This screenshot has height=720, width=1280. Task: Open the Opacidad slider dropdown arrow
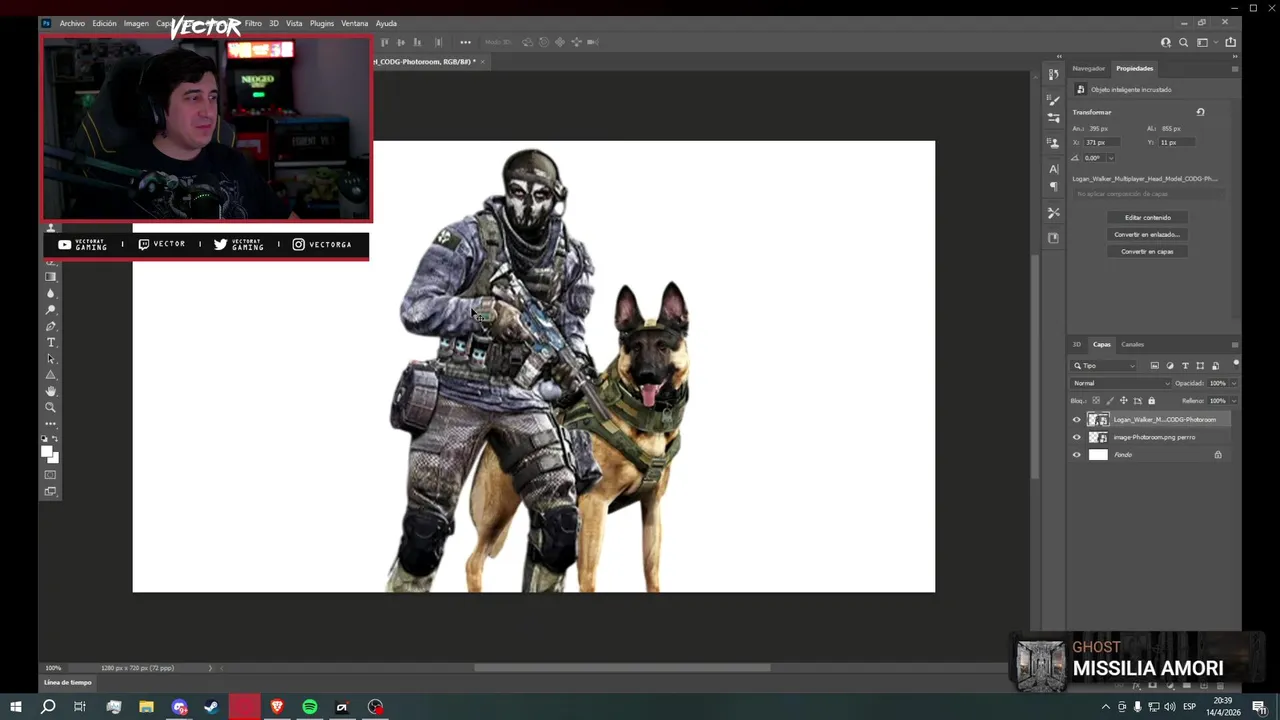[x=1233, y=383]
